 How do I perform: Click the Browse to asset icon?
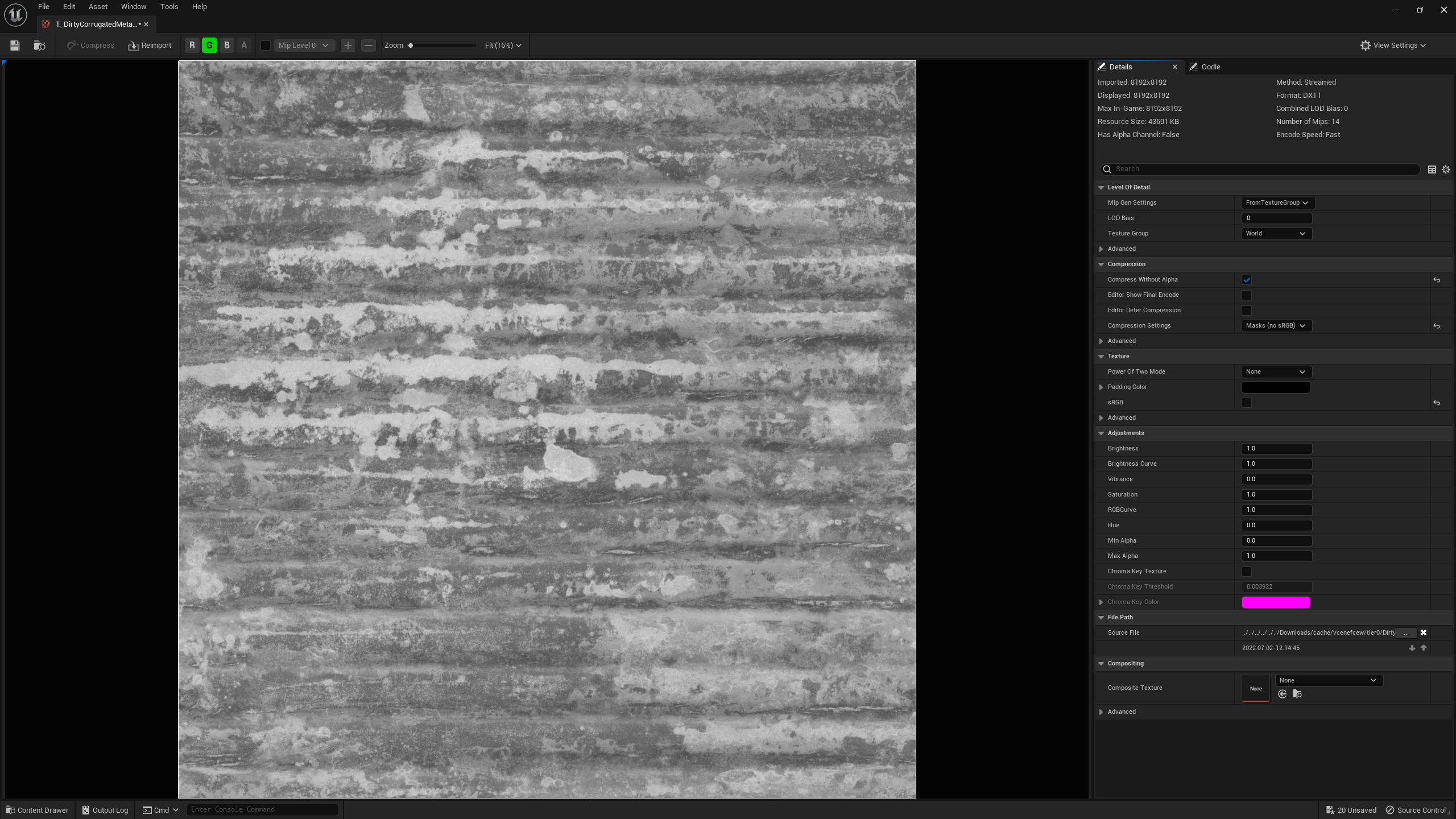(x=39, y=45)
